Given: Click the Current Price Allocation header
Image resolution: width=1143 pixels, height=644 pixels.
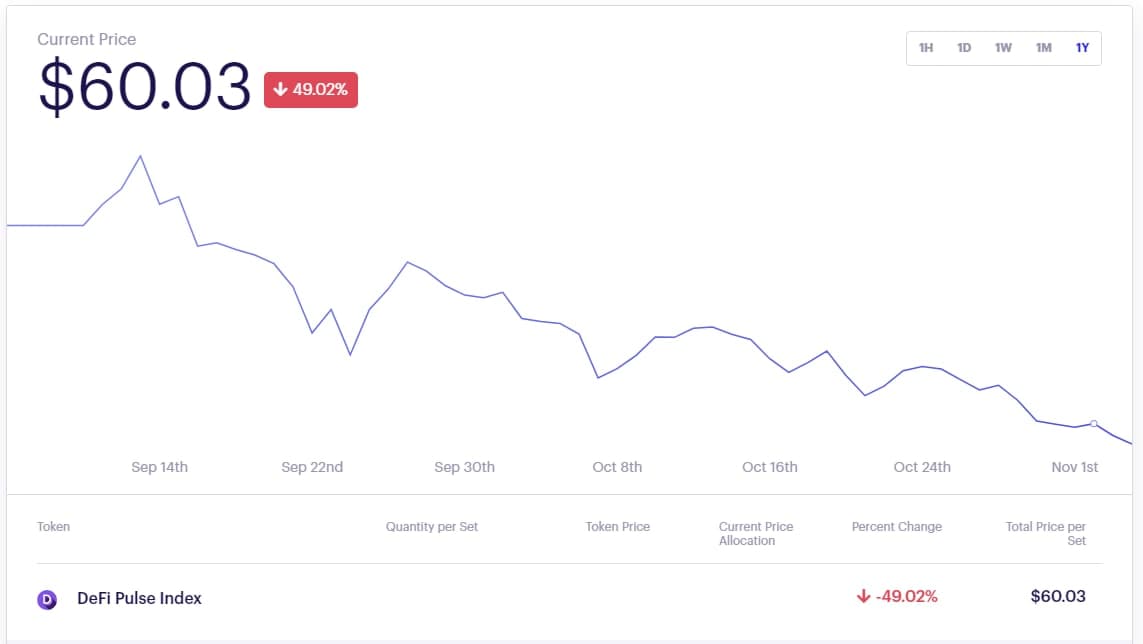Looking at the screenshot, I should pos(756,533).
